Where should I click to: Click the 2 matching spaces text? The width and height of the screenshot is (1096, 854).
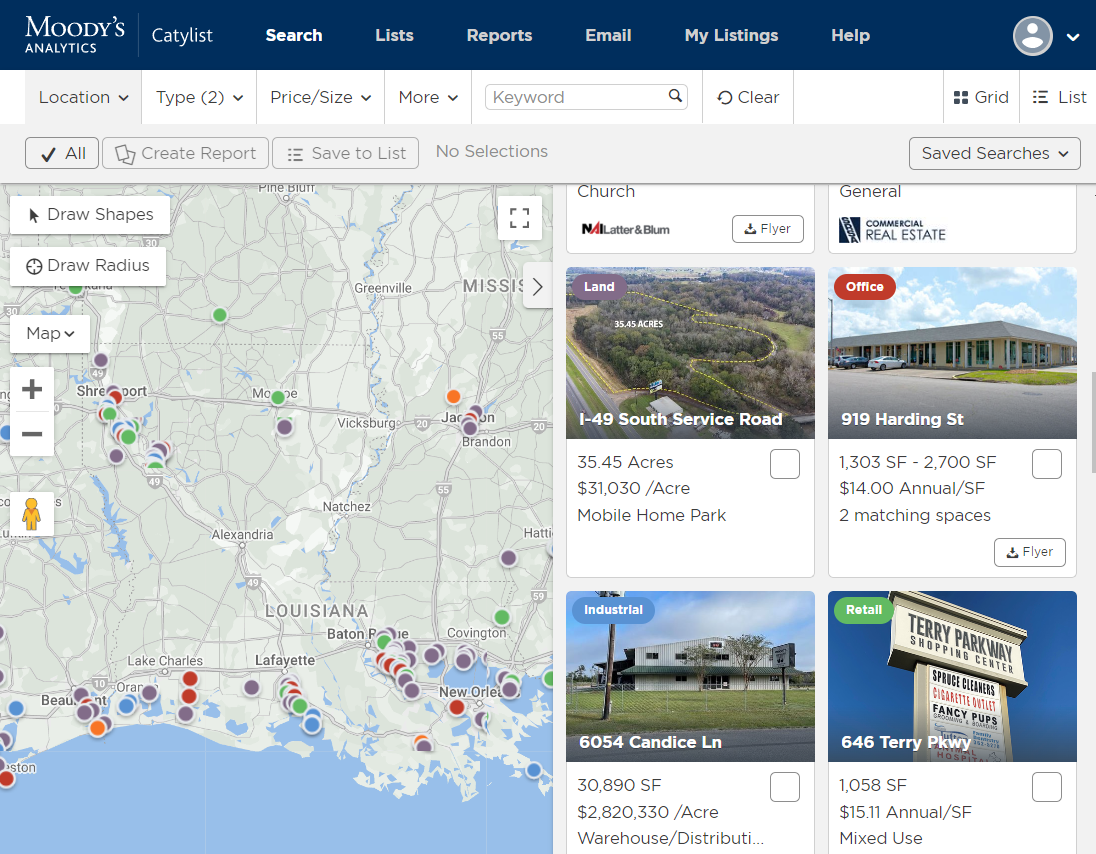tap(915, 515)
